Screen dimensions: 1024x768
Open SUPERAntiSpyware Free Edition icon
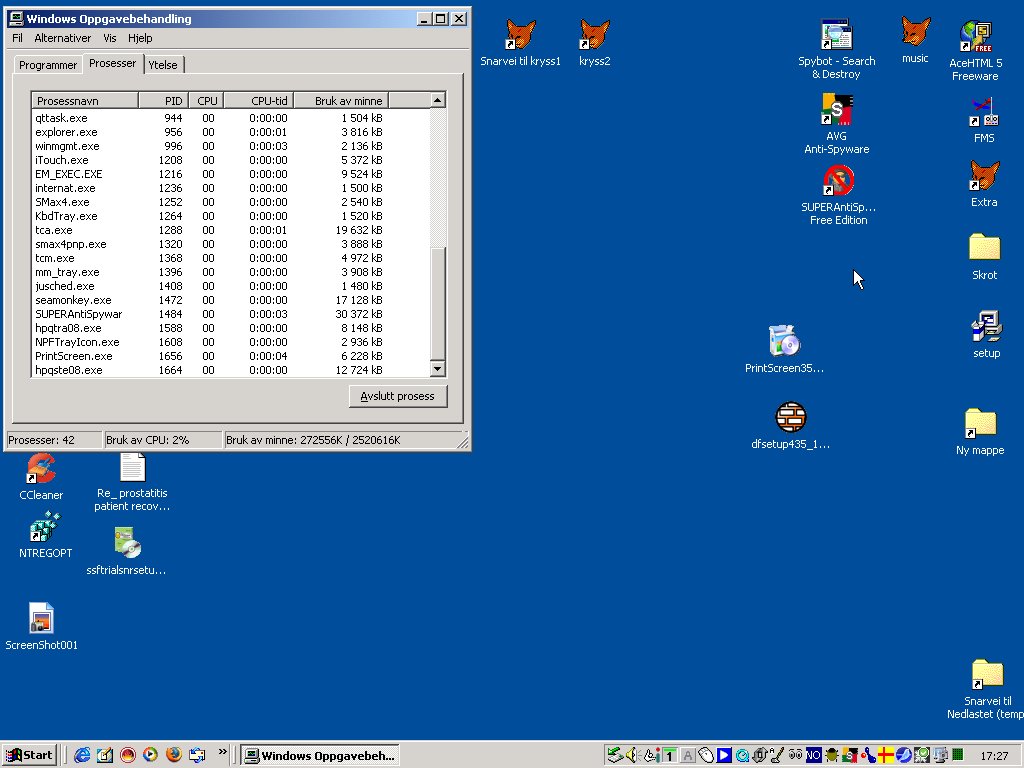tap(839, 195)
